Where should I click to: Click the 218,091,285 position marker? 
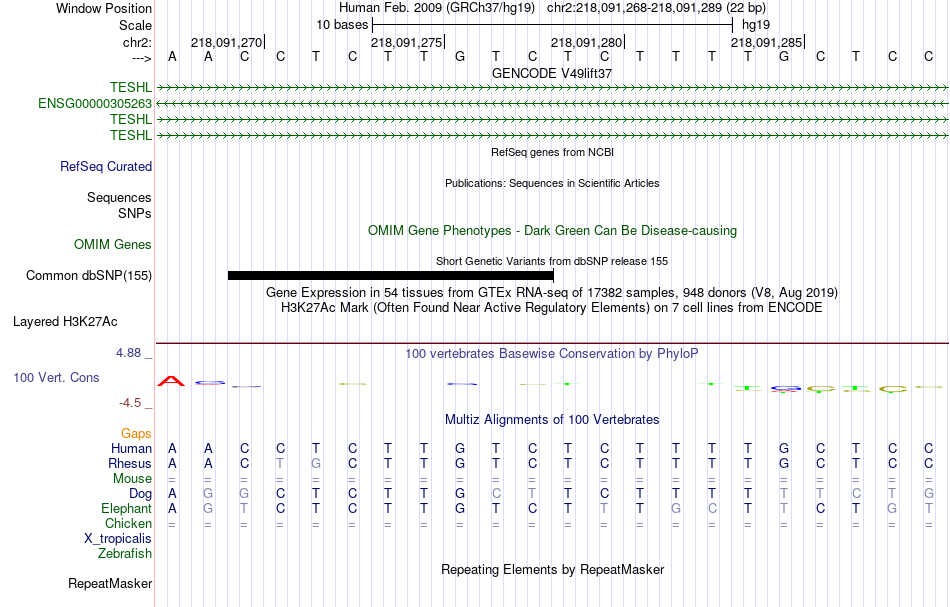click(767, 42)
